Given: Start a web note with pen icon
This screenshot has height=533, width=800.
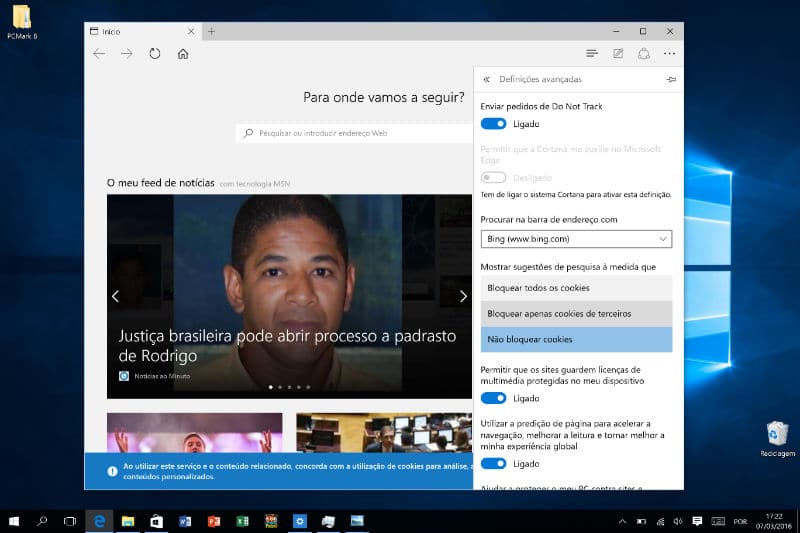Looking at the screenshot, I should [x=618, y=54].
